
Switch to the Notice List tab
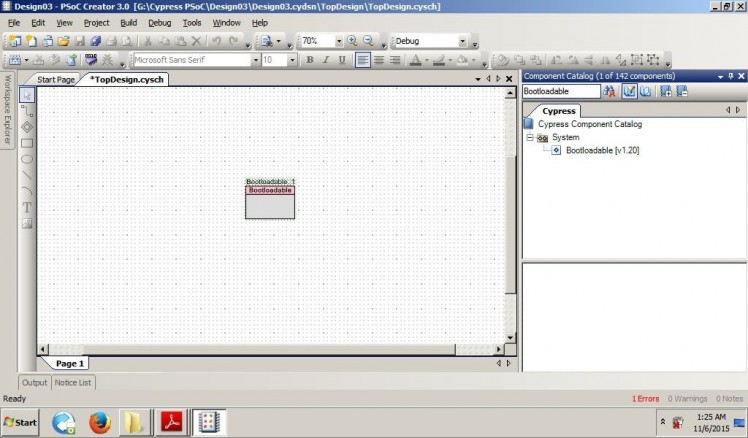tap(73, 383)
